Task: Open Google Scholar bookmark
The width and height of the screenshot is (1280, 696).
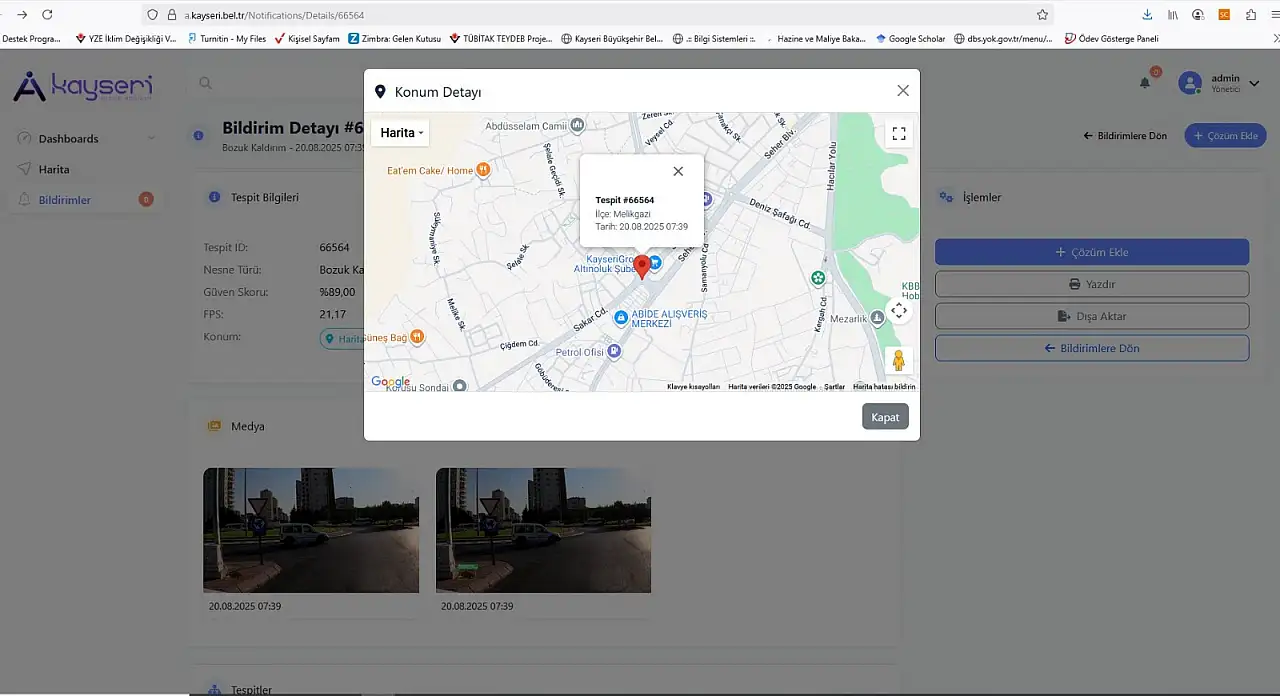Action: point(910,39)
